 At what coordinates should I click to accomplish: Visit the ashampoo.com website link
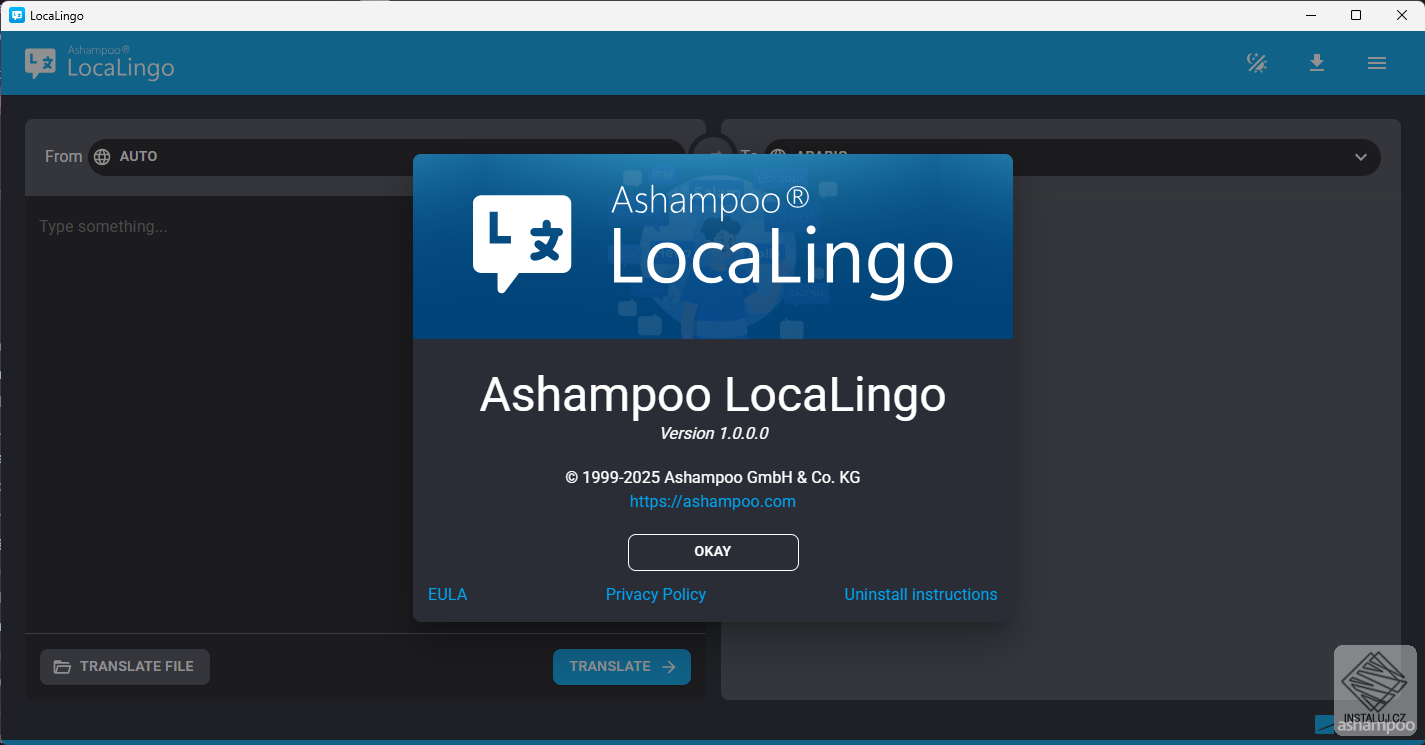pos(712,501)
